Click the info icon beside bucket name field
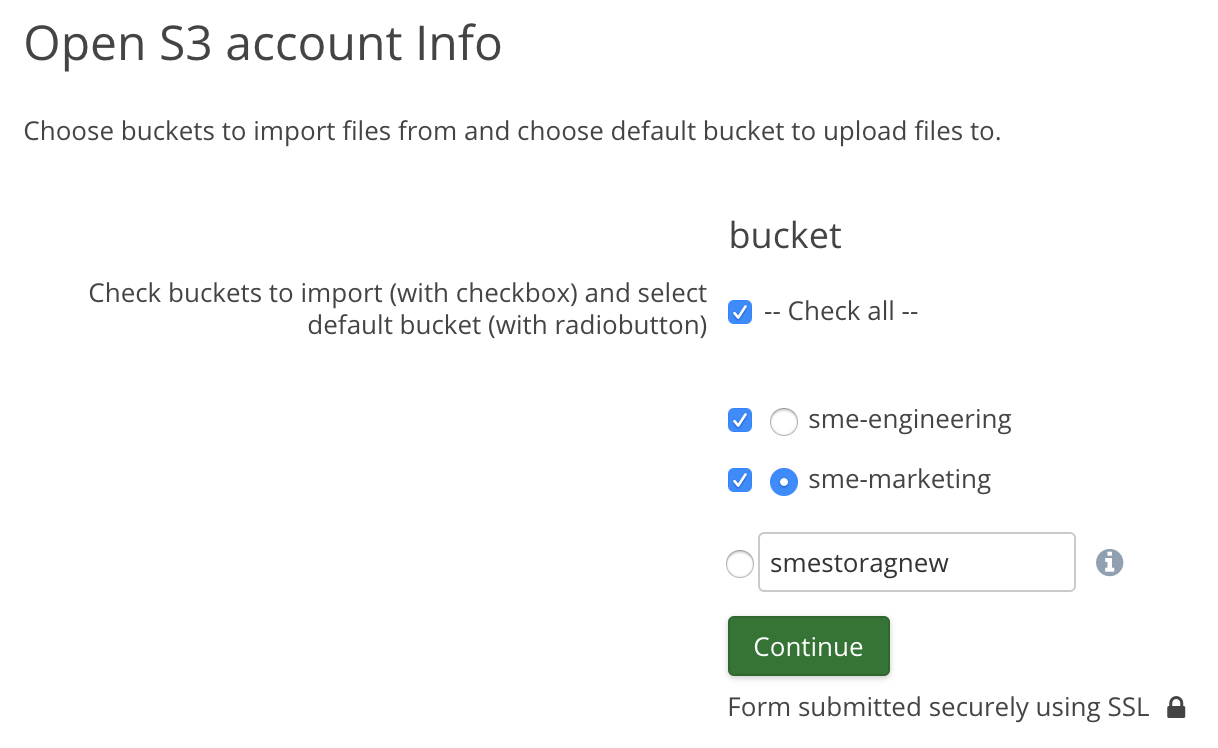This screenshot has height=748, width=1218. tap(1109, 563)
